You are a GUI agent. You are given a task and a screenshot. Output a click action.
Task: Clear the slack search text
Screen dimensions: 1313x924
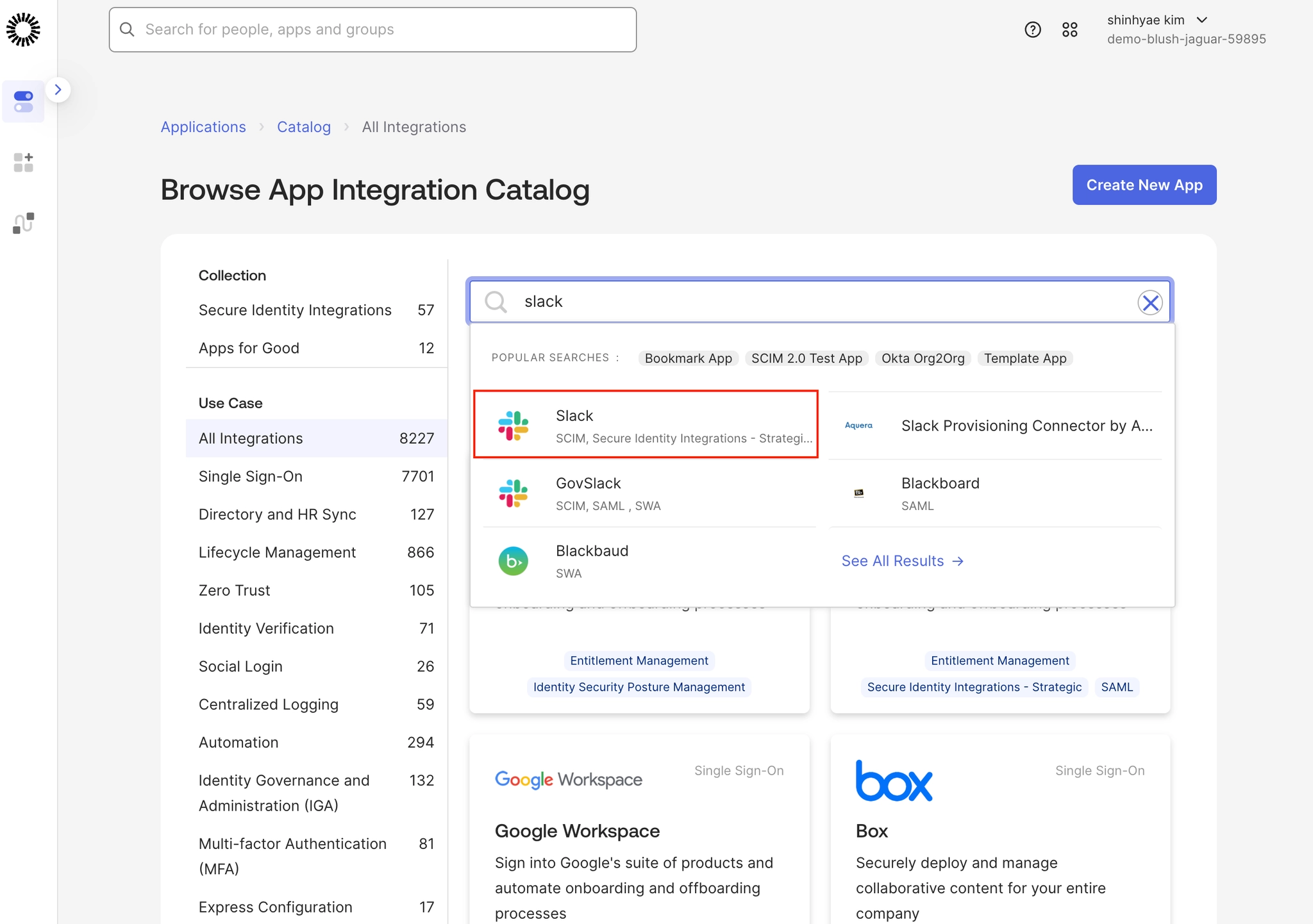1150,302
